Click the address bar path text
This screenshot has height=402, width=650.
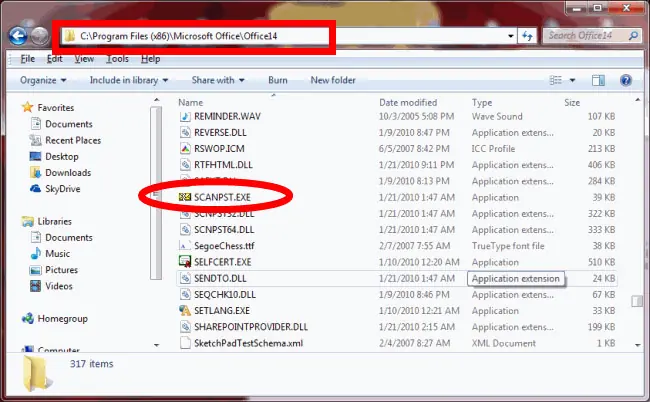point(179,36)
